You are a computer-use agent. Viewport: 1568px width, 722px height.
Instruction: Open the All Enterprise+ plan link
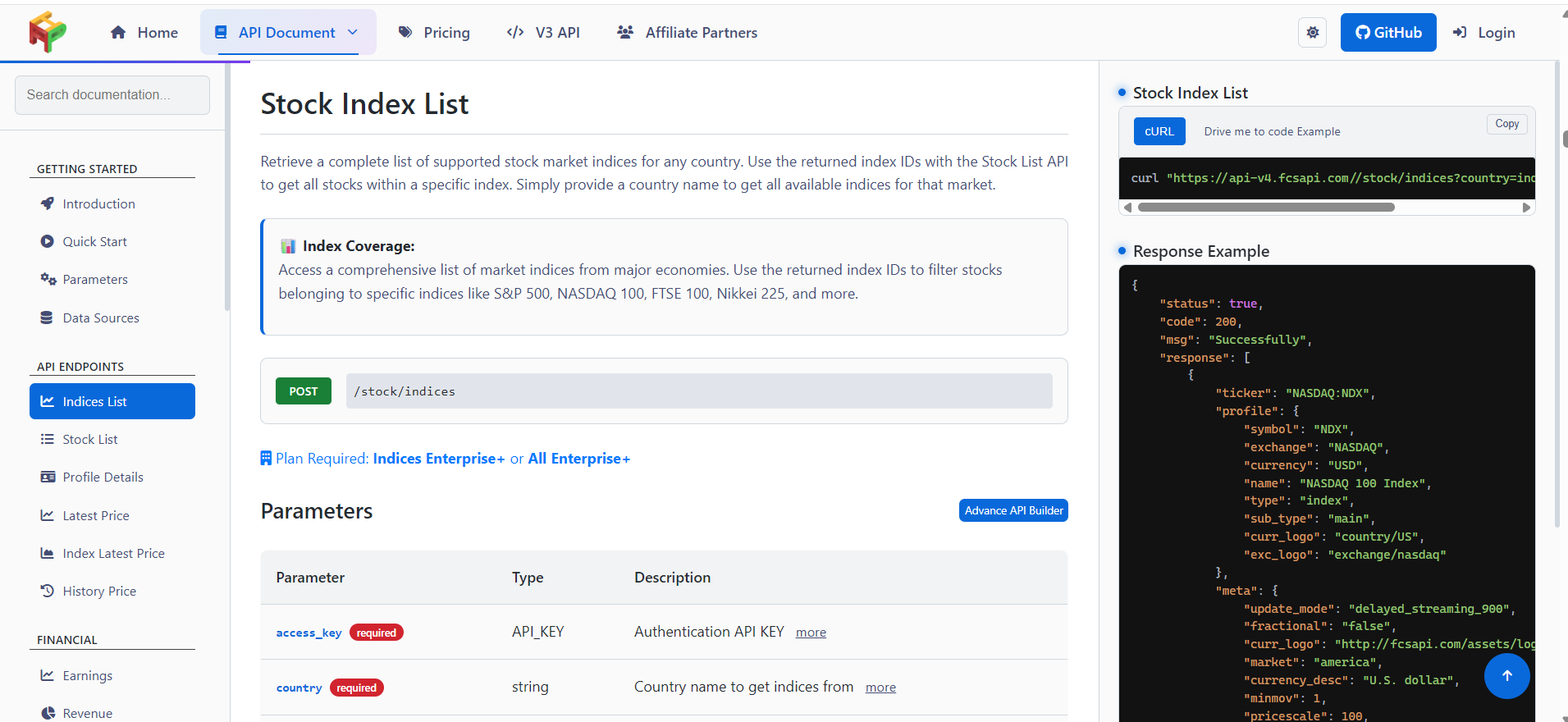579,459
